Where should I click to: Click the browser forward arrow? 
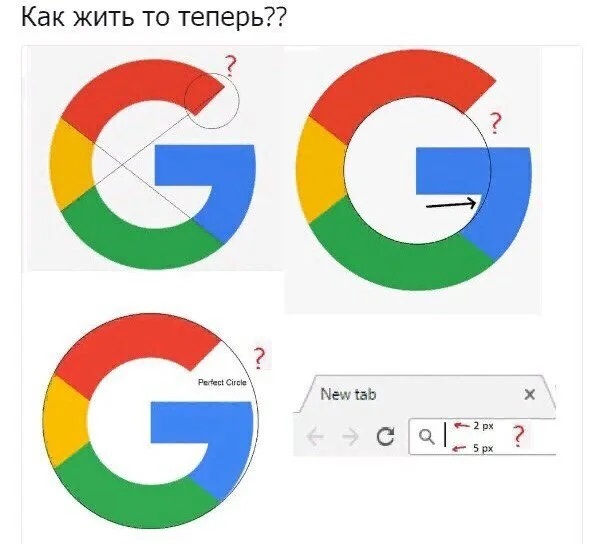350,436
